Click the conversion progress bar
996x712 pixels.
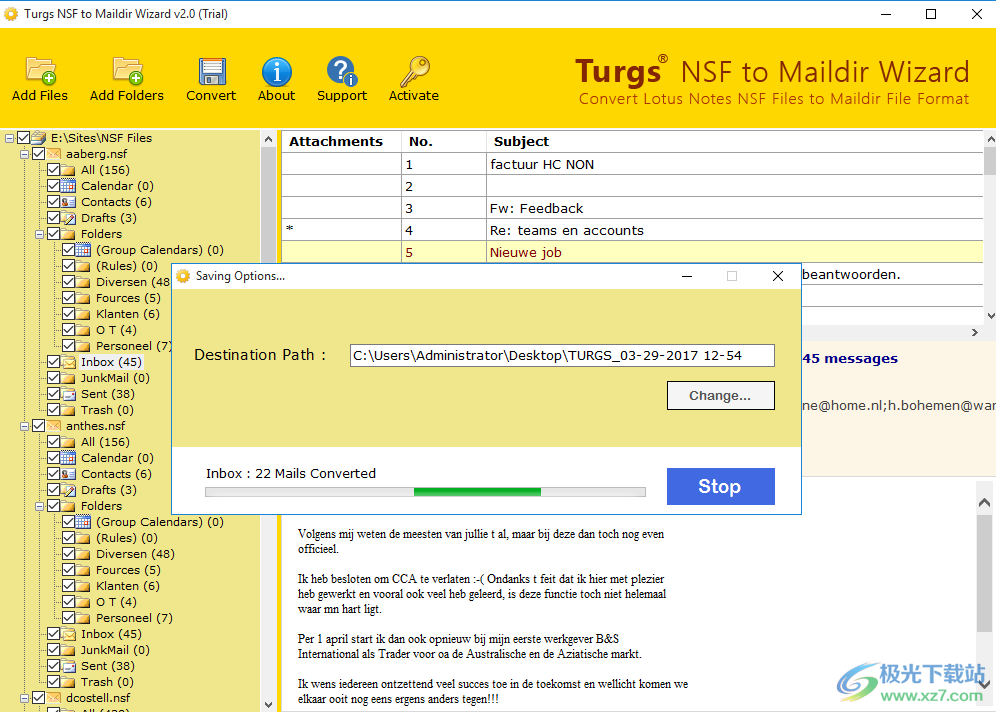426,492
